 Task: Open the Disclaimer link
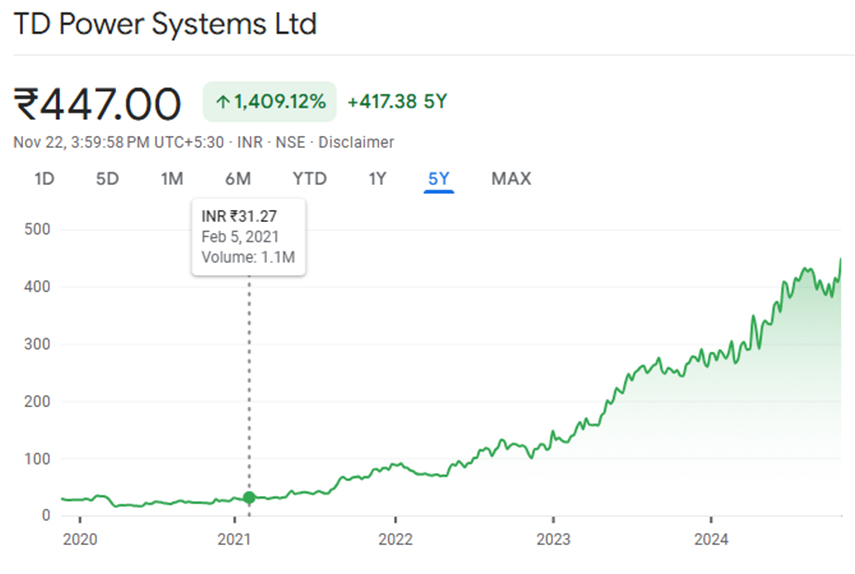pos(356,142)
